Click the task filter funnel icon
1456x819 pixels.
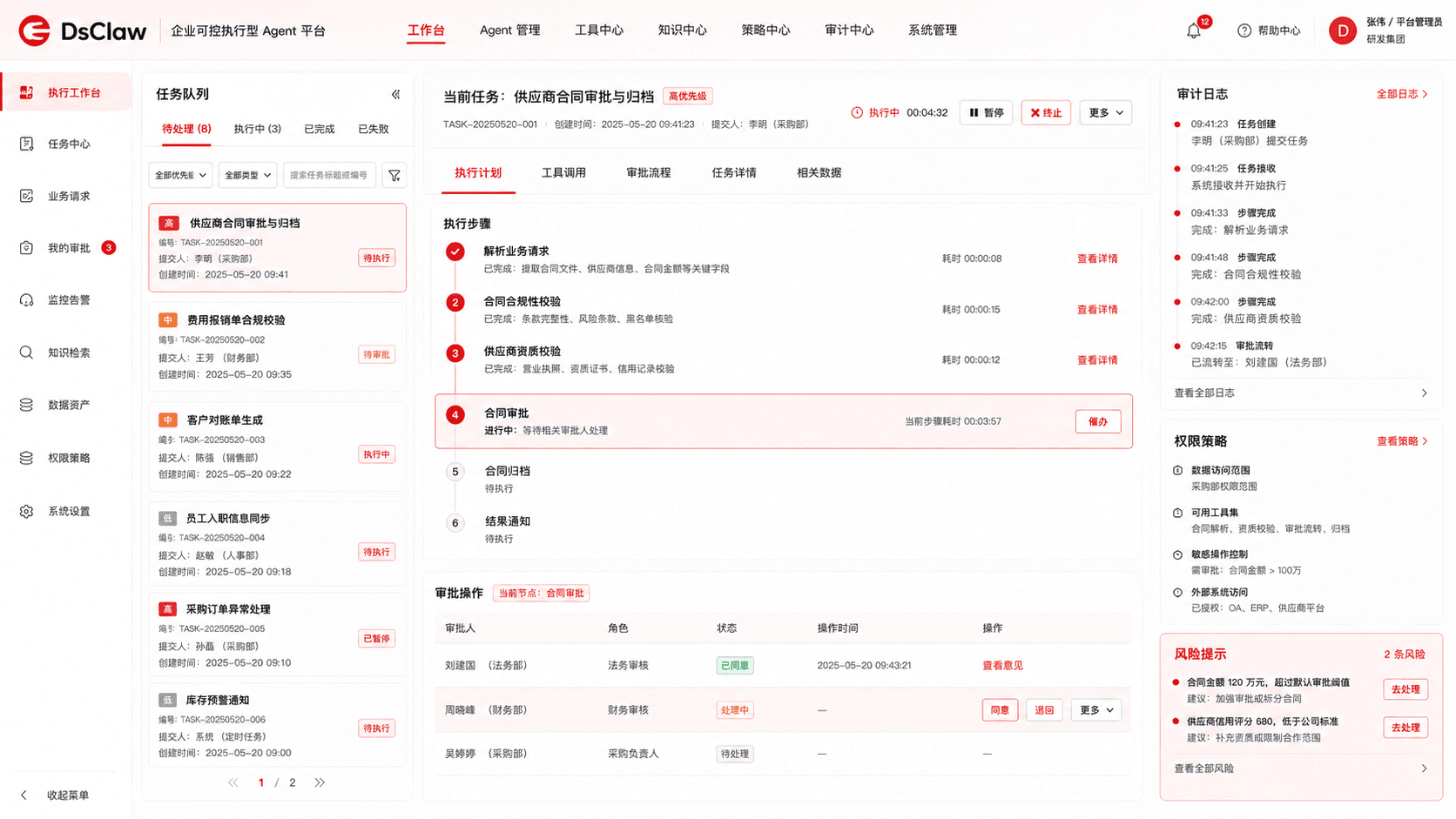click(394, 175)
